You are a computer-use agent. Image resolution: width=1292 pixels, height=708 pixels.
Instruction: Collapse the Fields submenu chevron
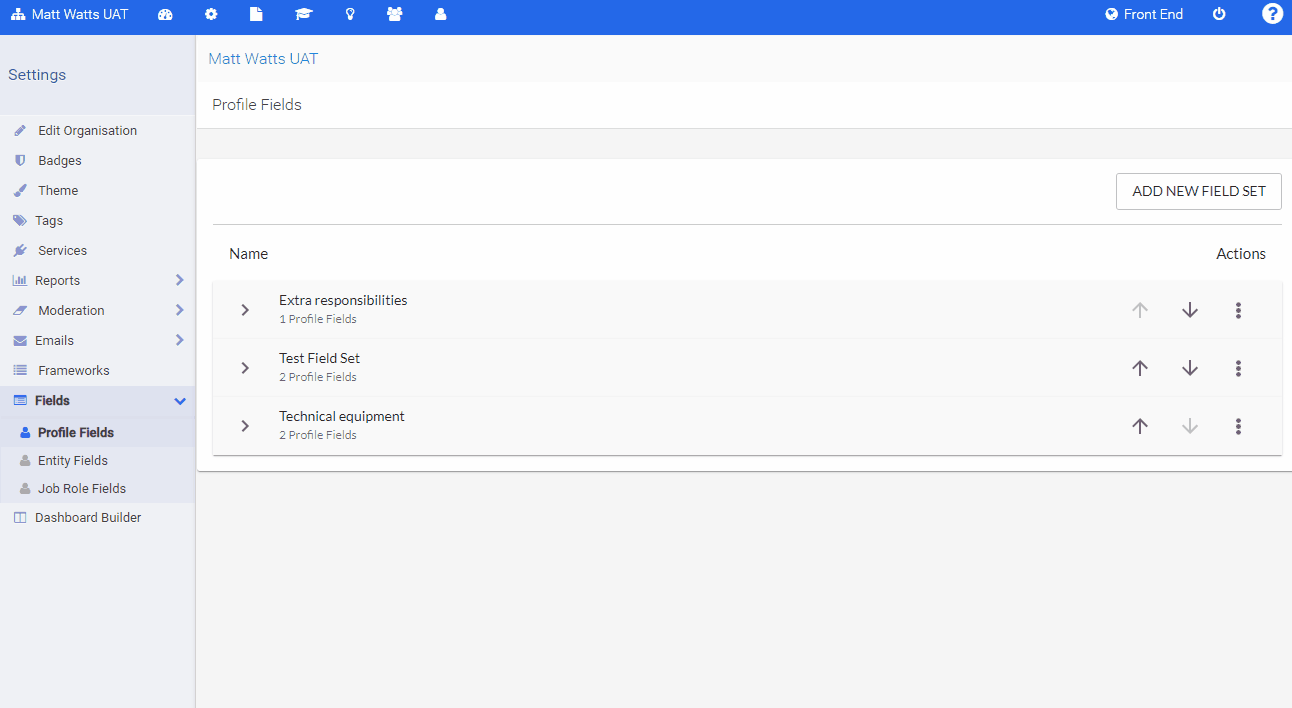180,401
